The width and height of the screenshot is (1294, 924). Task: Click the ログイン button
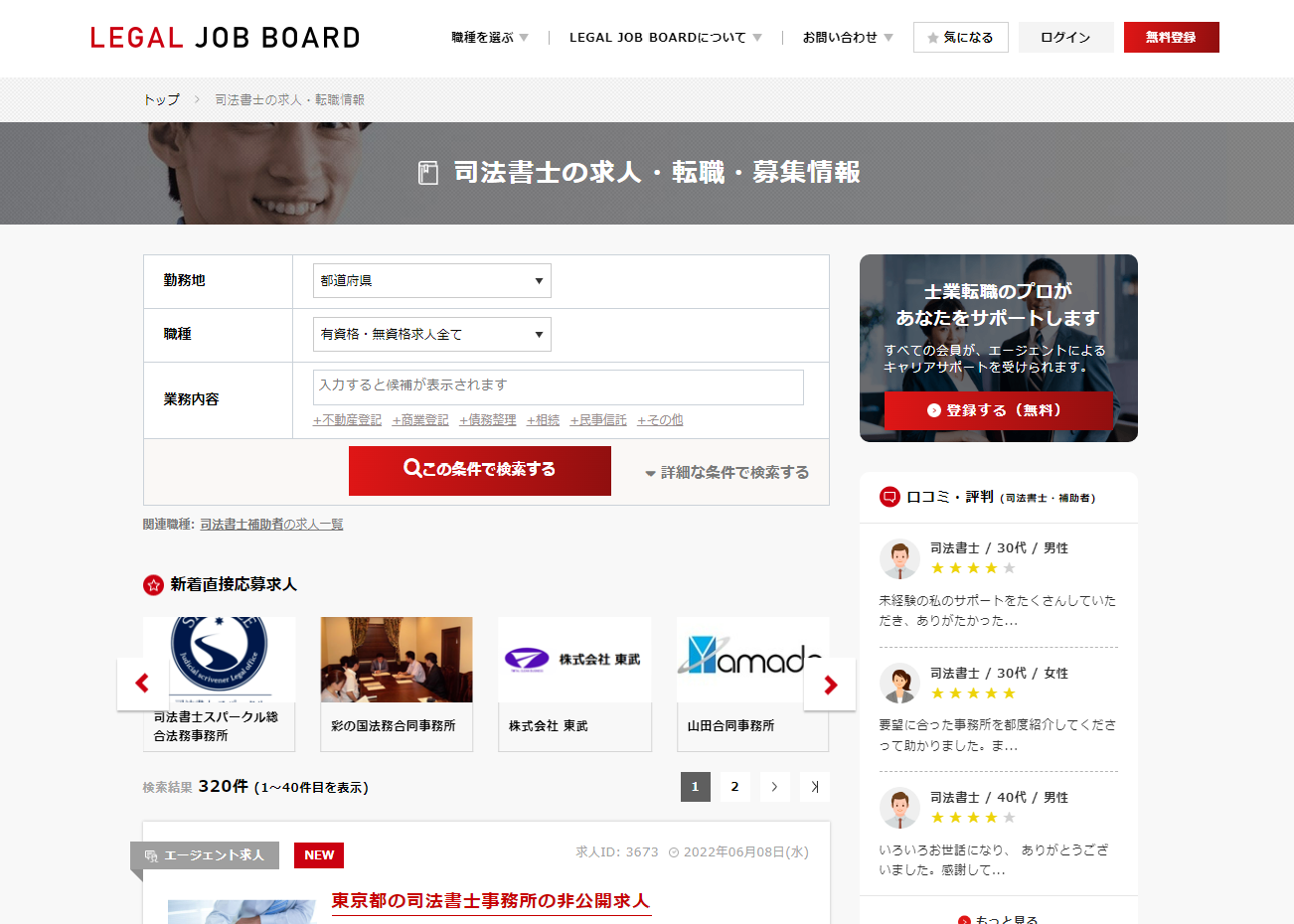point(1066,38)
